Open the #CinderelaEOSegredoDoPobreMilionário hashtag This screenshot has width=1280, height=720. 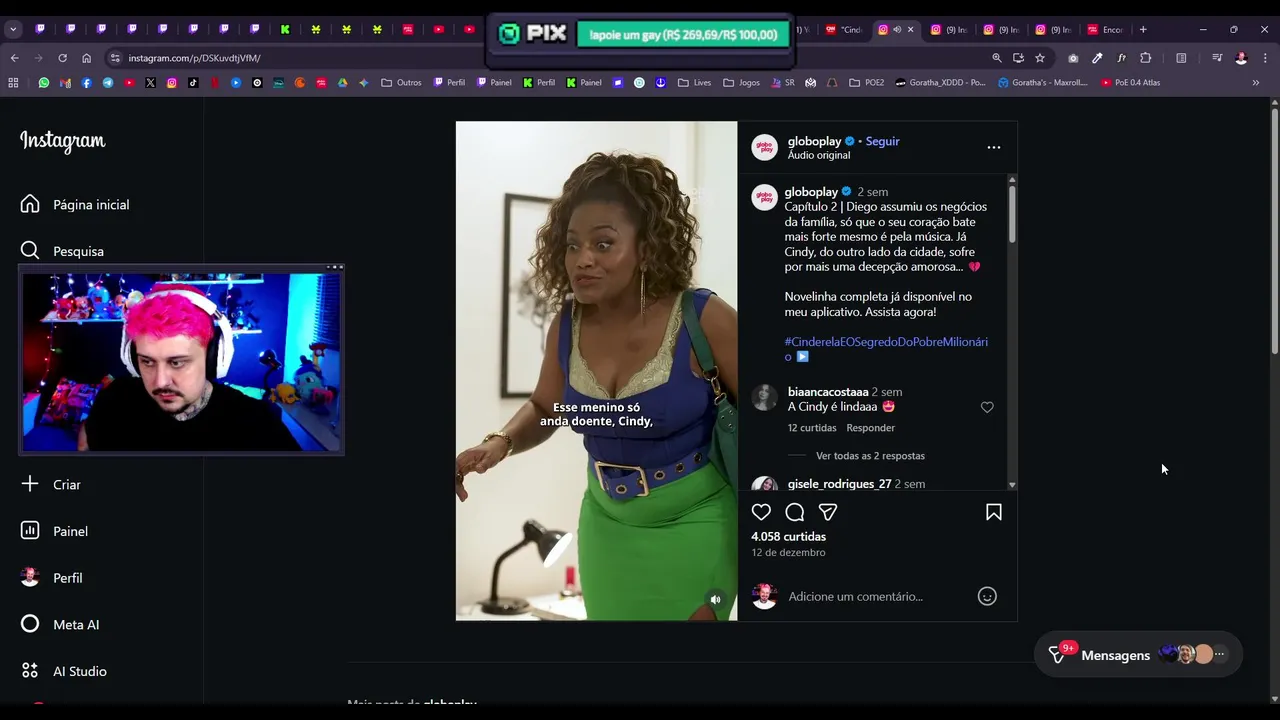(x=886, y=349)
